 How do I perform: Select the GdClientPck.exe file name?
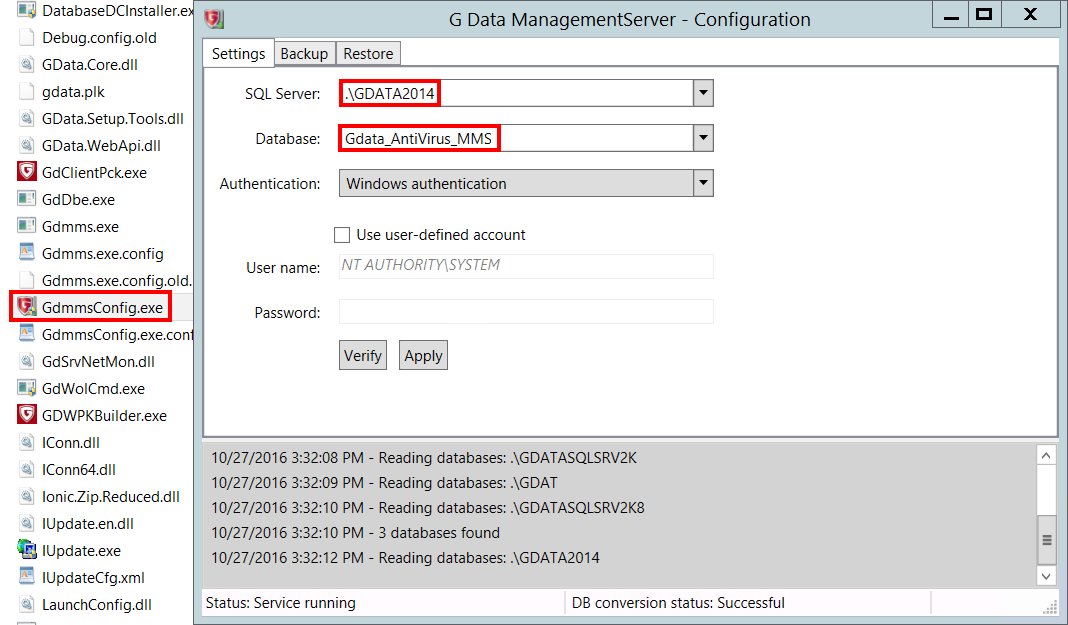pyautogui.click(x=94, y=173)
